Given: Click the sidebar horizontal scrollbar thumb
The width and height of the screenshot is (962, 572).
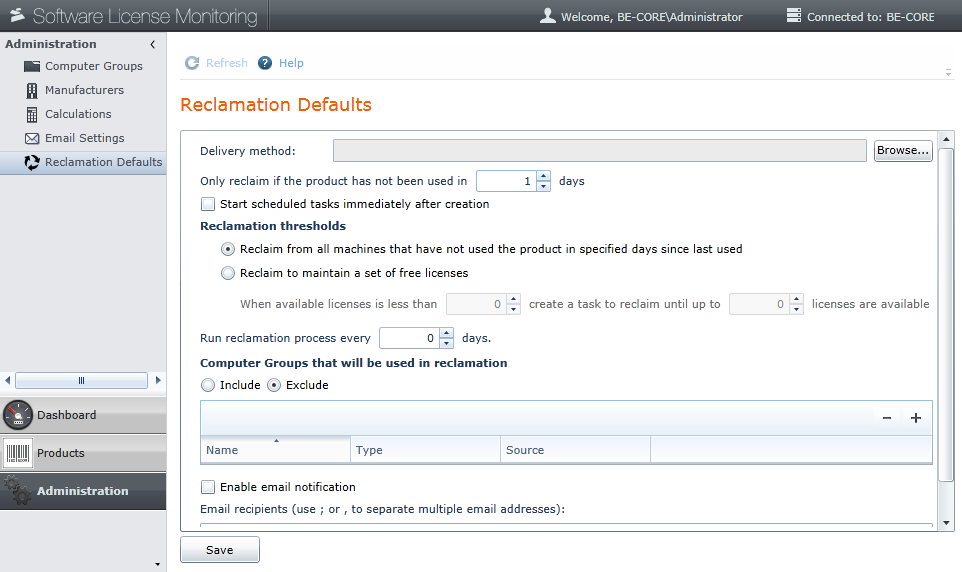Looking at the screenshot, I should click(81, 380).
